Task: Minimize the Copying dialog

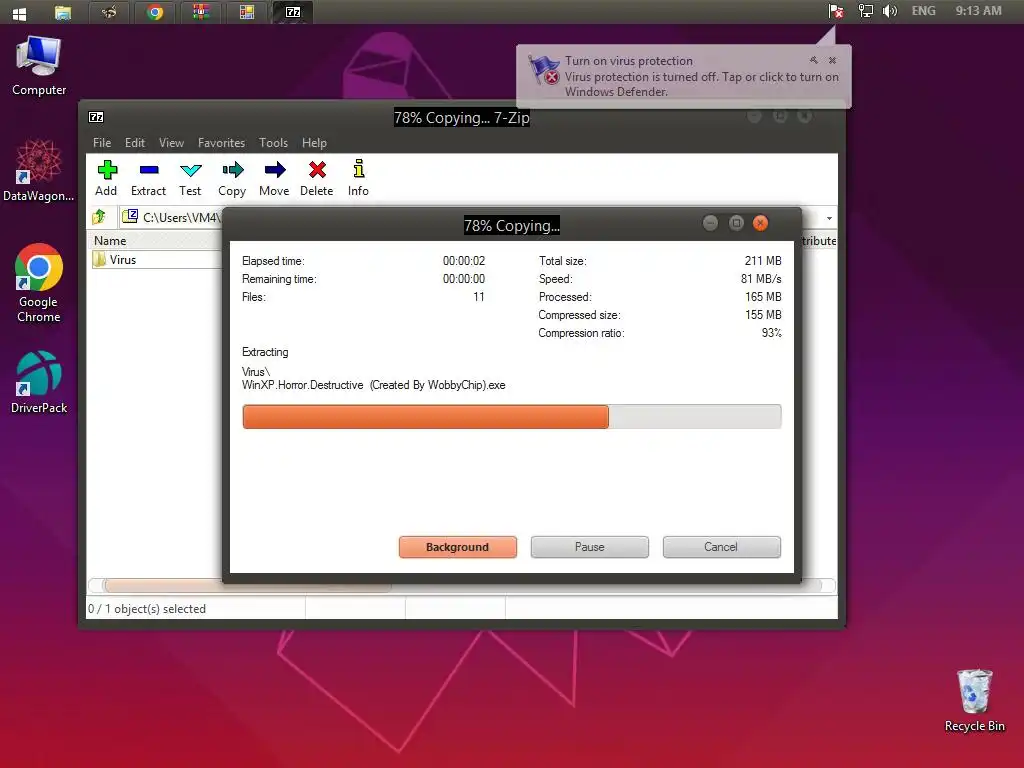Action: coord(711,223)
